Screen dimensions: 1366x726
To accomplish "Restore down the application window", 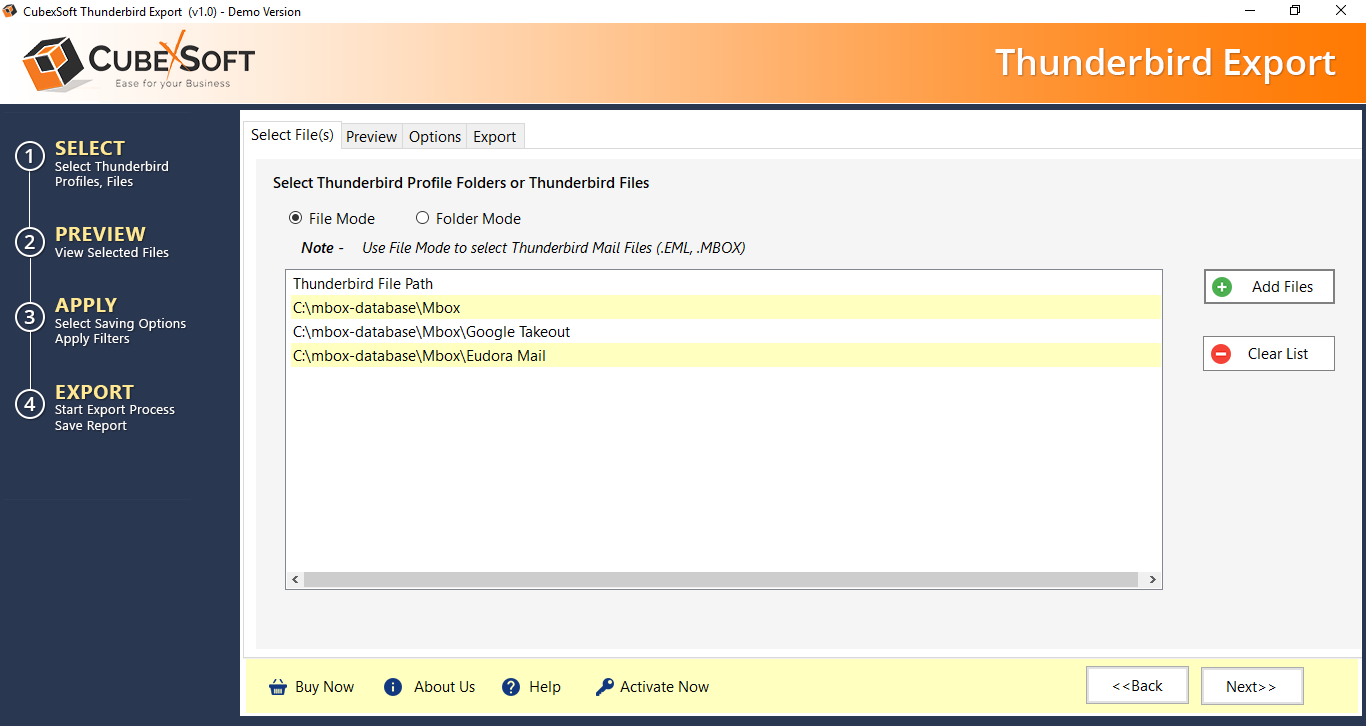I will pos(1295,11).
